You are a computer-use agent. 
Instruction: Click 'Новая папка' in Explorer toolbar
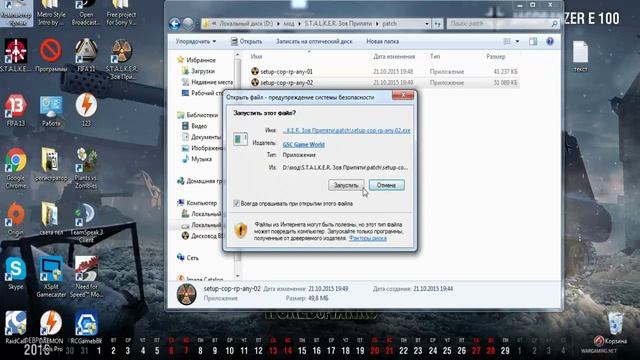(x=382, y=42)
